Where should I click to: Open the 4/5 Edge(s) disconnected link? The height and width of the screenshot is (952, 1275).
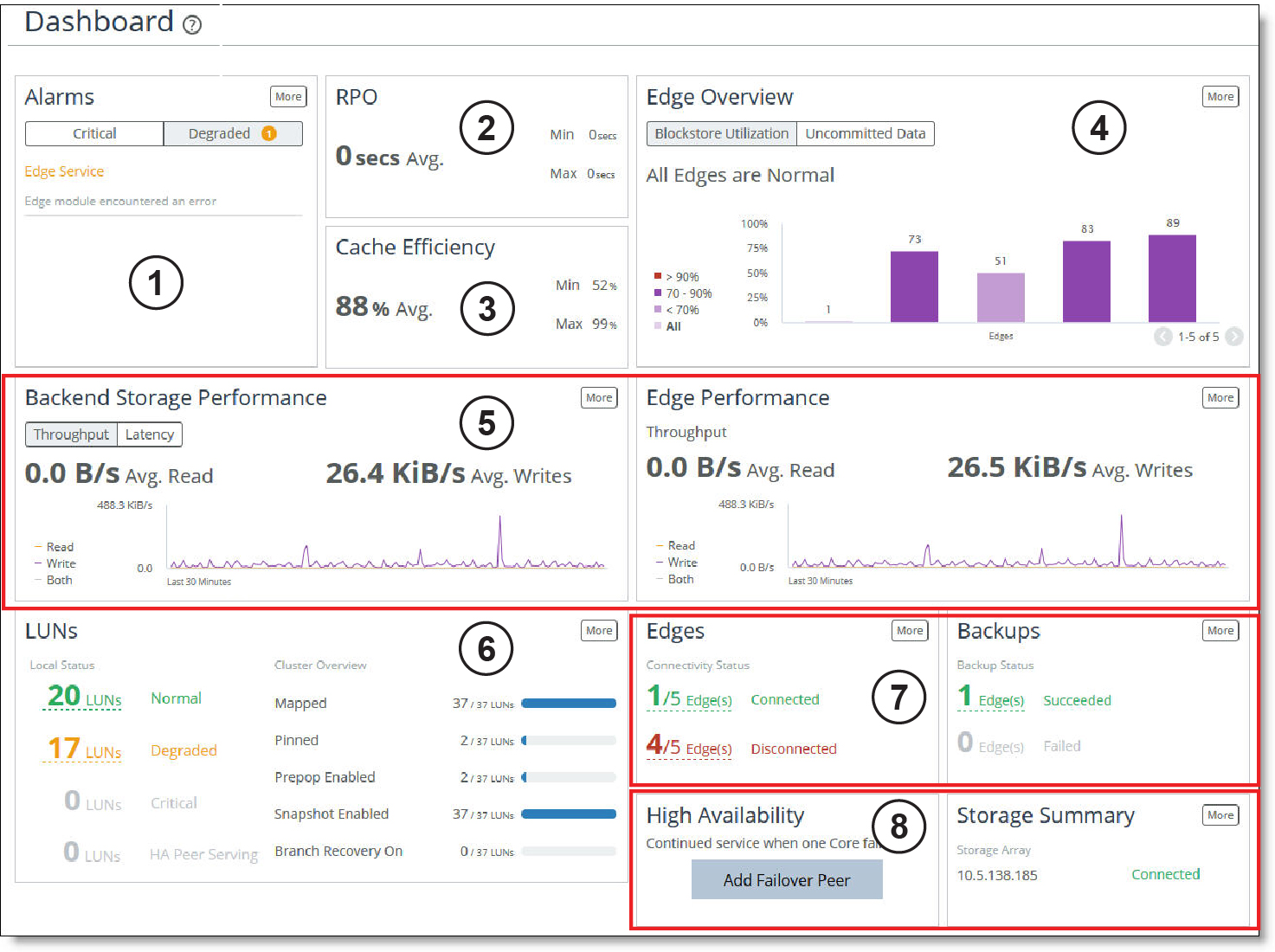(x=689, y=747)
